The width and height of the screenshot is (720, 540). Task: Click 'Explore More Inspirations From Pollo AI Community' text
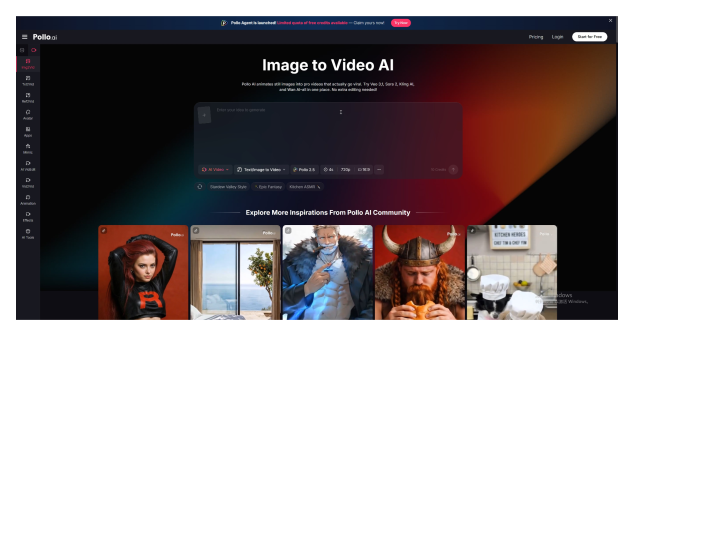pyautogui.click(x=328, y=213)
